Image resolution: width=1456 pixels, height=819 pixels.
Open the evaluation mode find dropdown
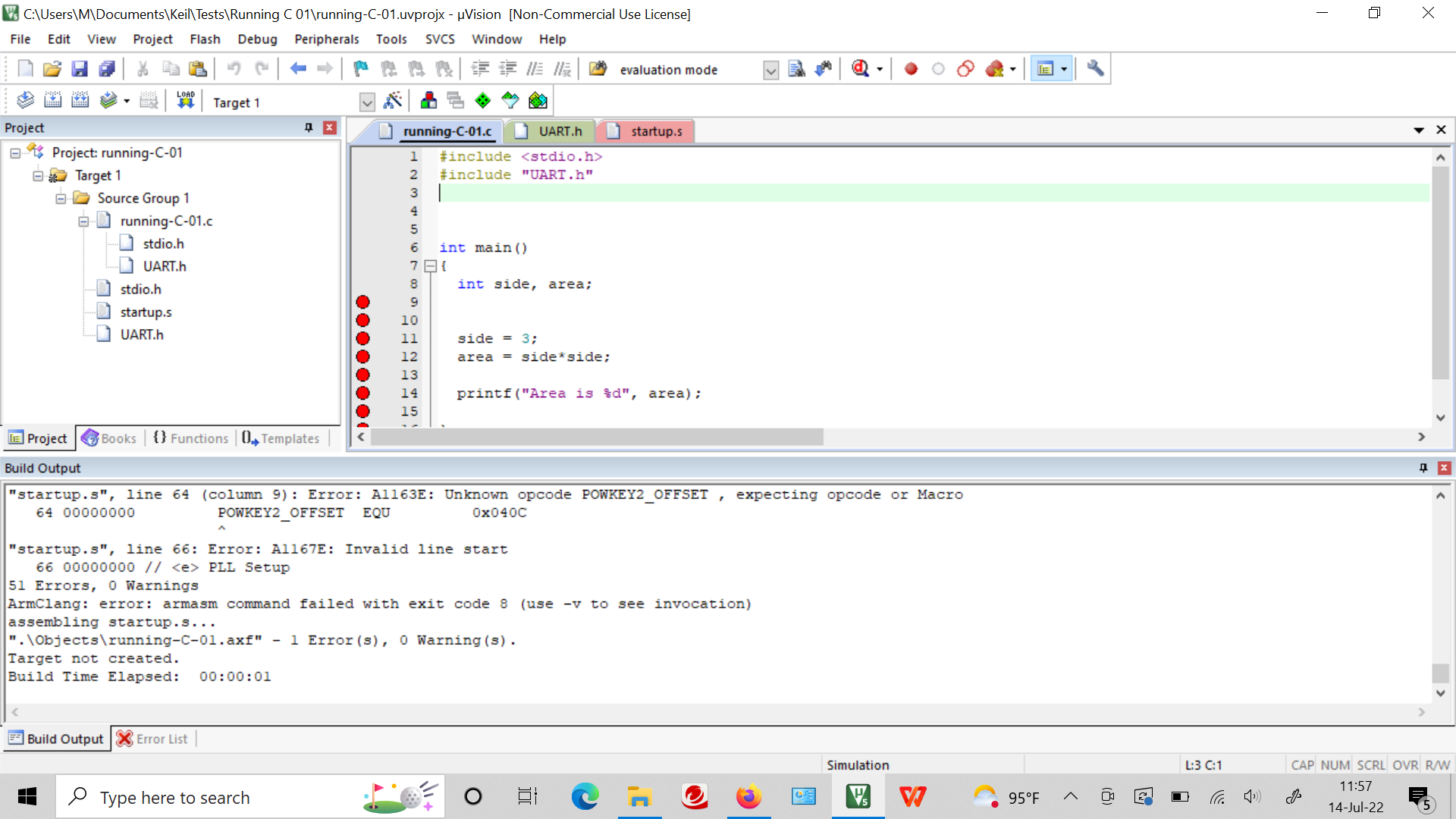click(x=770, y=71)
